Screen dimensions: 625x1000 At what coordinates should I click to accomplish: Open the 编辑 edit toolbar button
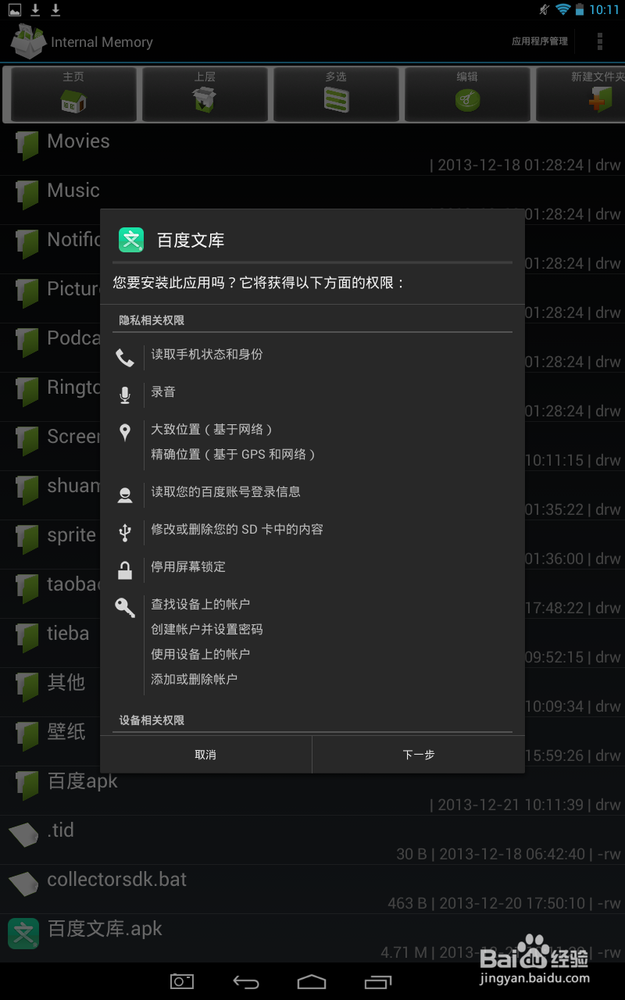click(467, 94)
